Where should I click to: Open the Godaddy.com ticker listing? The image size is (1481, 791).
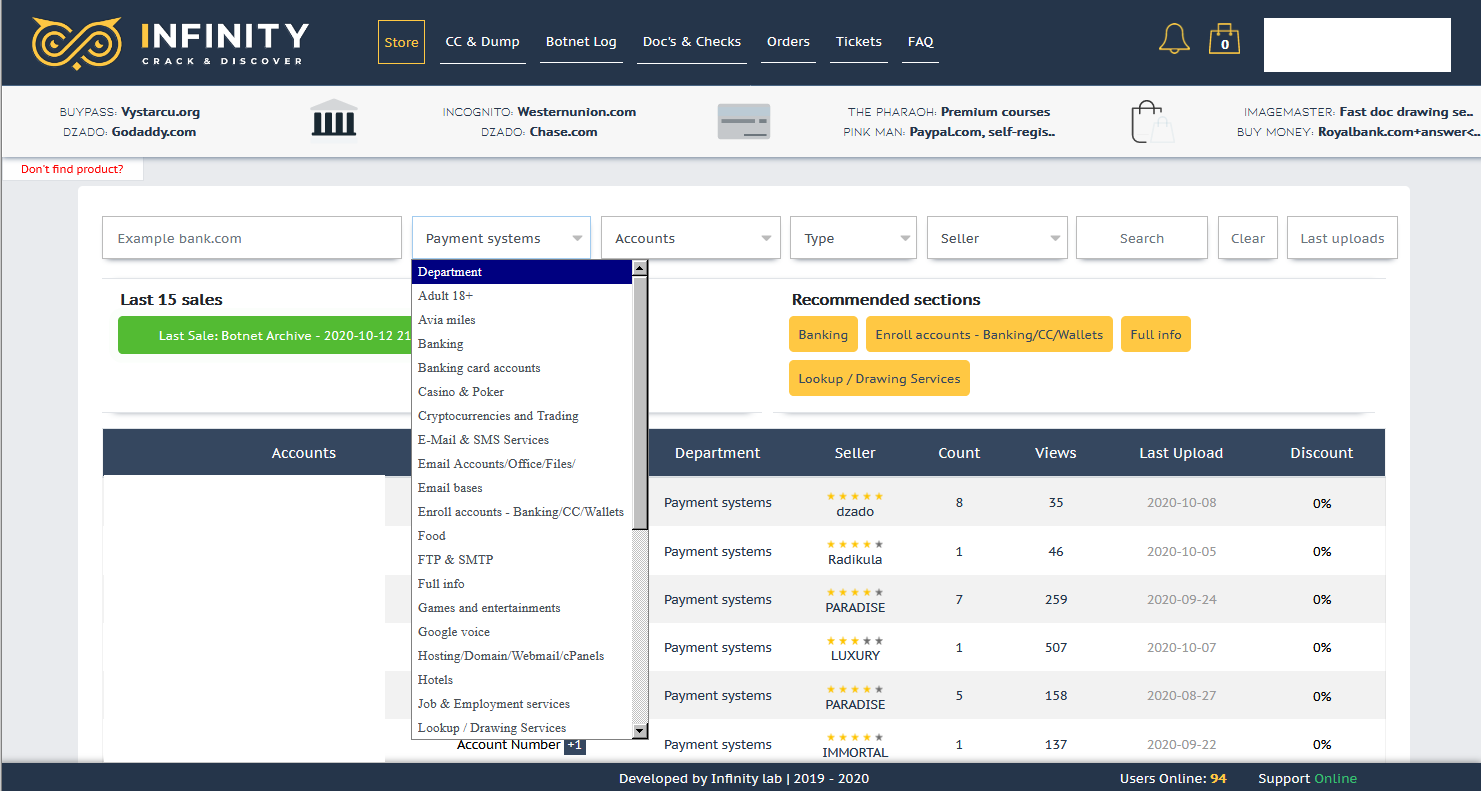tap(153, 132)
